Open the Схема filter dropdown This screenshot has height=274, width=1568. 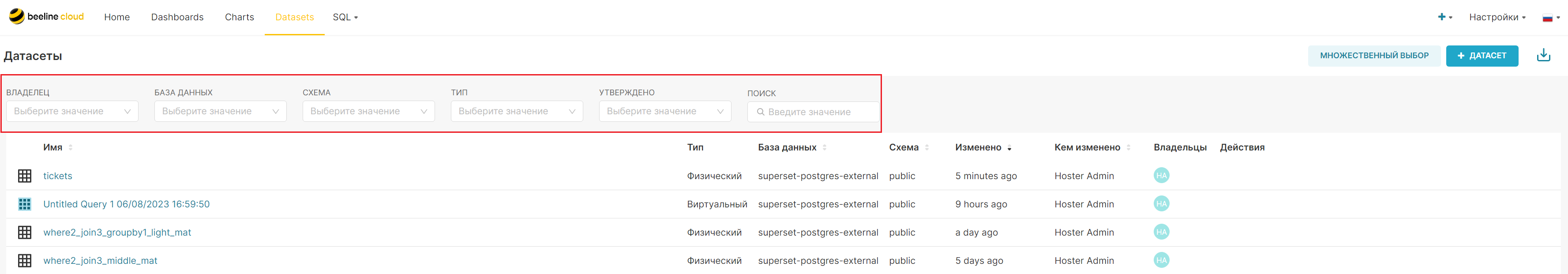369,112
